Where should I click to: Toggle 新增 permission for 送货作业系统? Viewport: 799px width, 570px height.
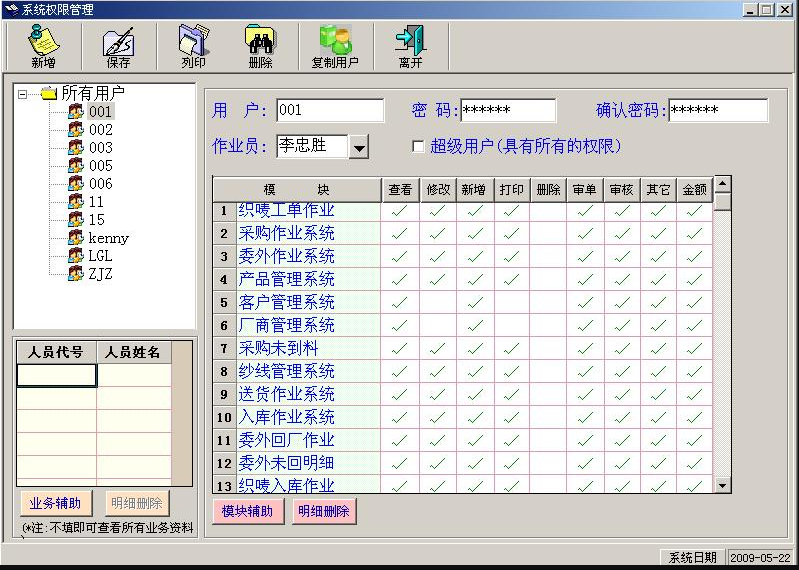[474, 394]
